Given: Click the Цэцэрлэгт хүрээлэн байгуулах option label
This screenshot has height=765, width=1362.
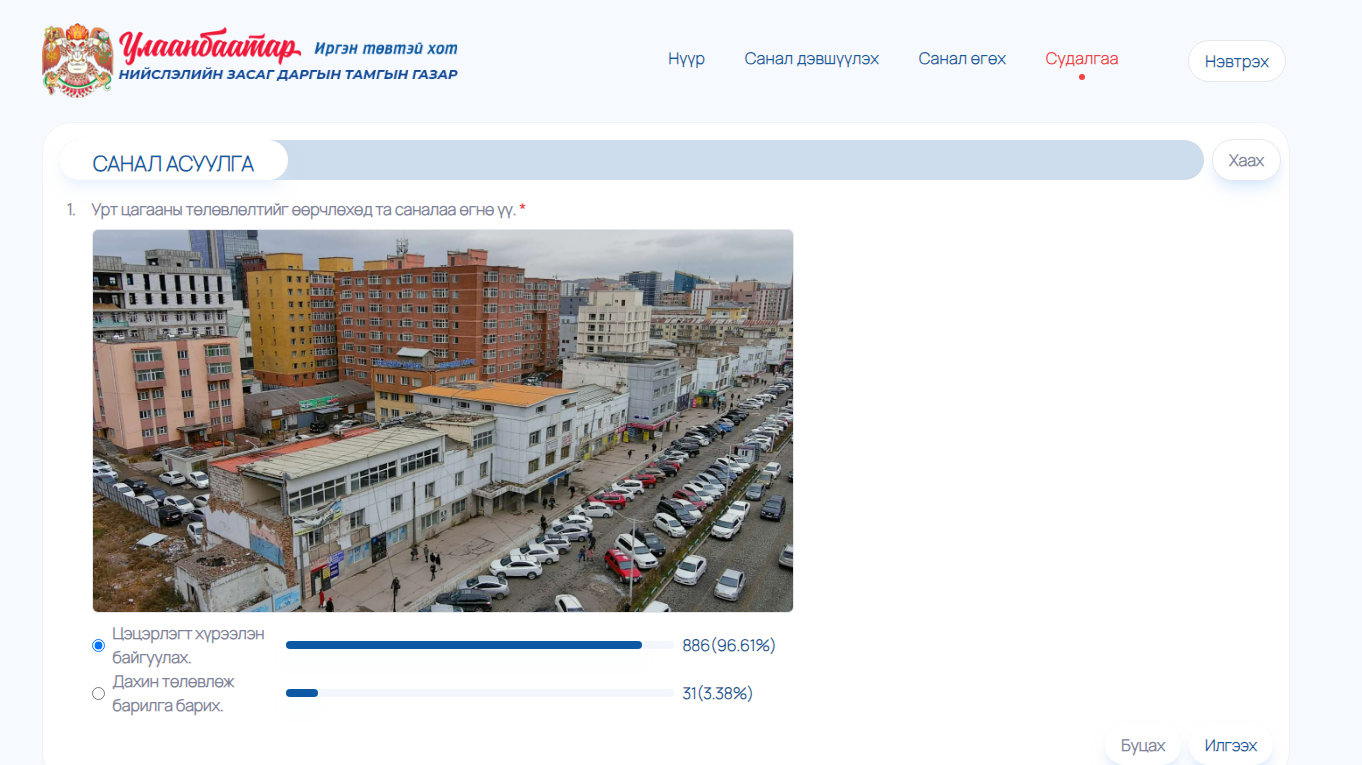Looking at the screenshot, I should pos(188,646).
